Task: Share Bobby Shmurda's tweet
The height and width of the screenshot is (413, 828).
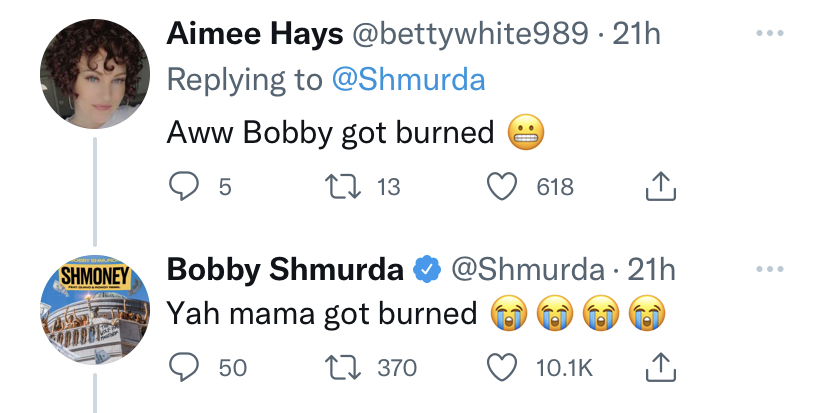Action: tap(658, 368)
